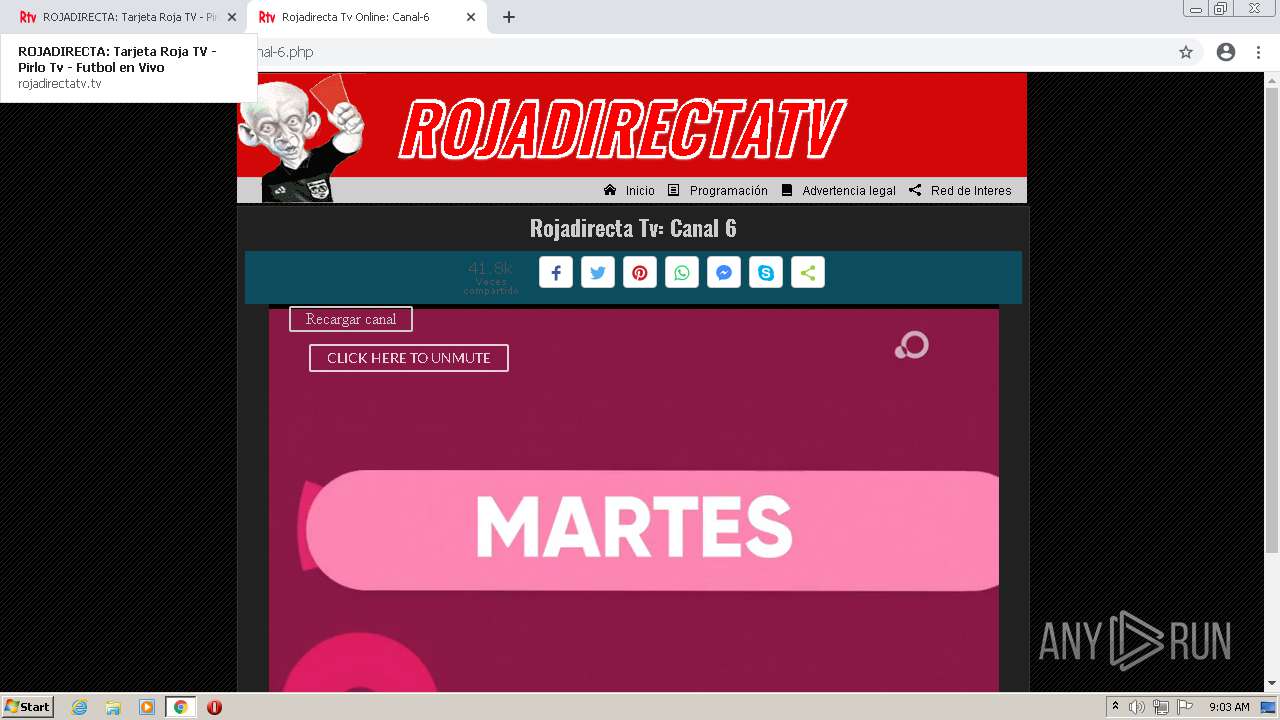1280x720 pixels.
Task: Select the Rojadirecta Tv Online: Canal-6 tab
Action: click(367, 17)
